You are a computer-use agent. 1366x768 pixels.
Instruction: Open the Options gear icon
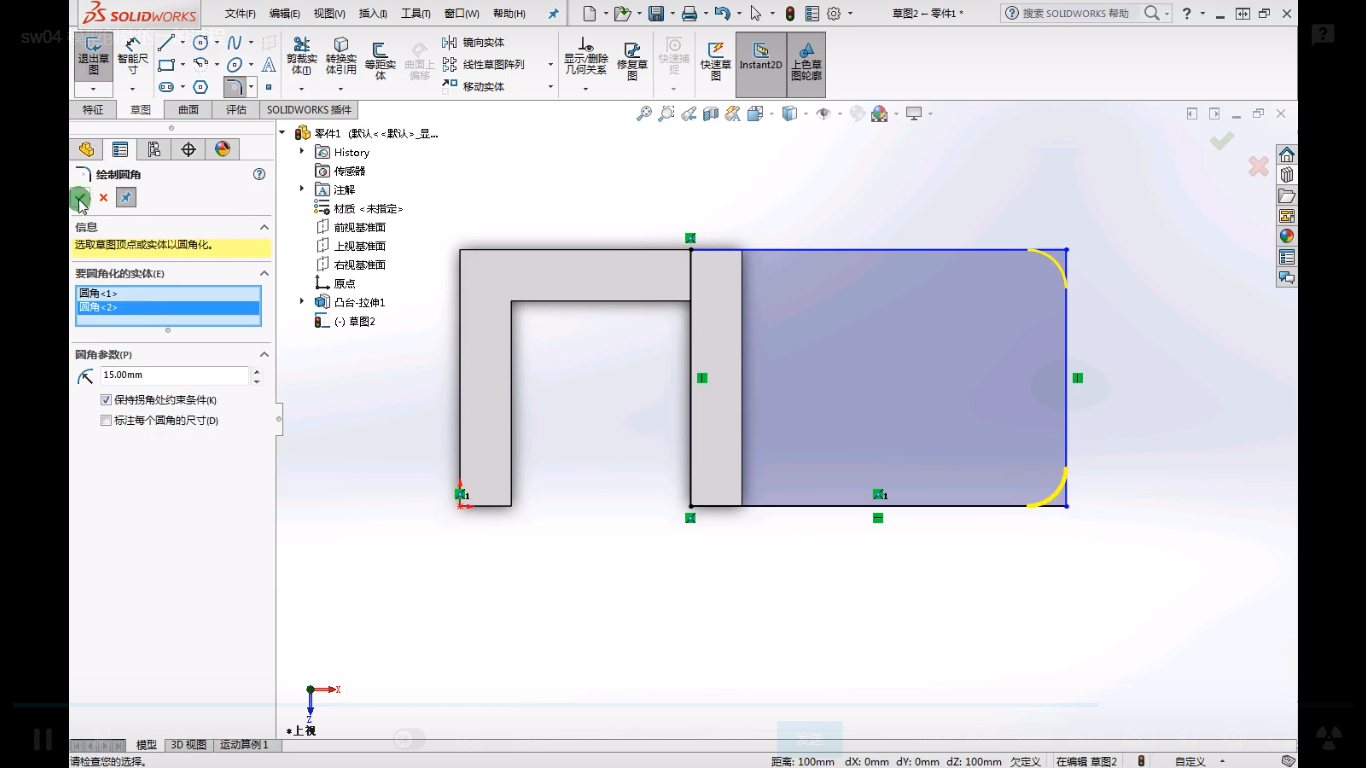pyautogui.click(x=833, y=14)
